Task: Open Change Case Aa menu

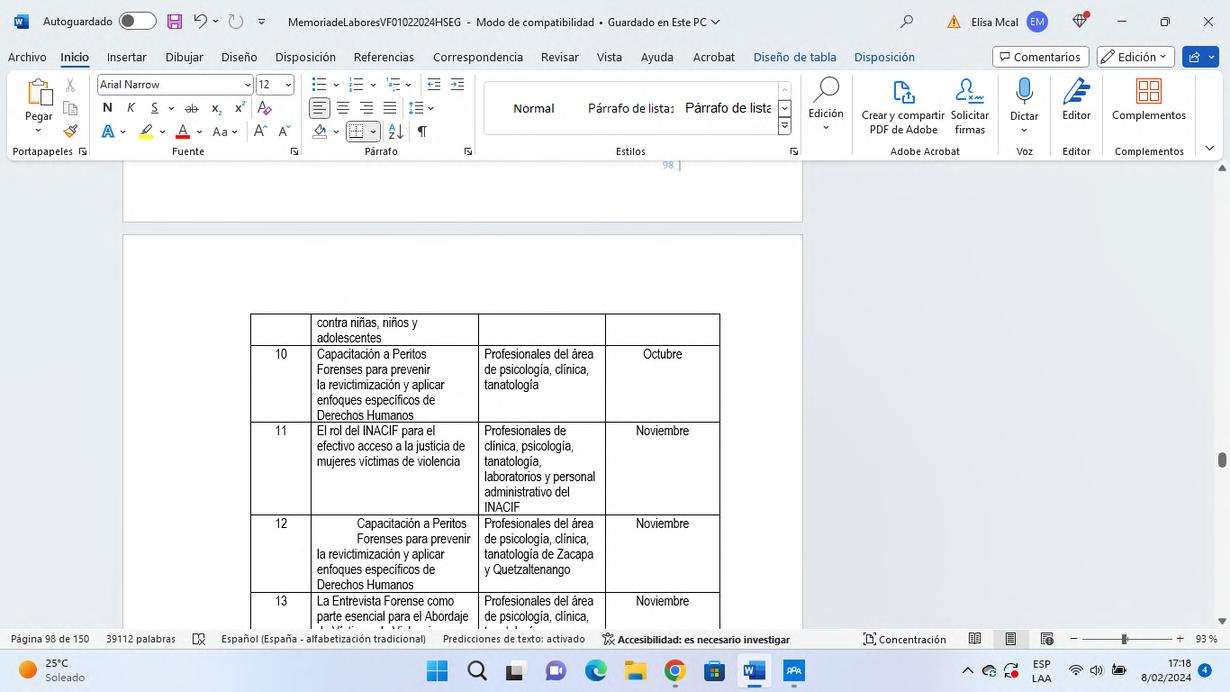Action: [225, 131]
